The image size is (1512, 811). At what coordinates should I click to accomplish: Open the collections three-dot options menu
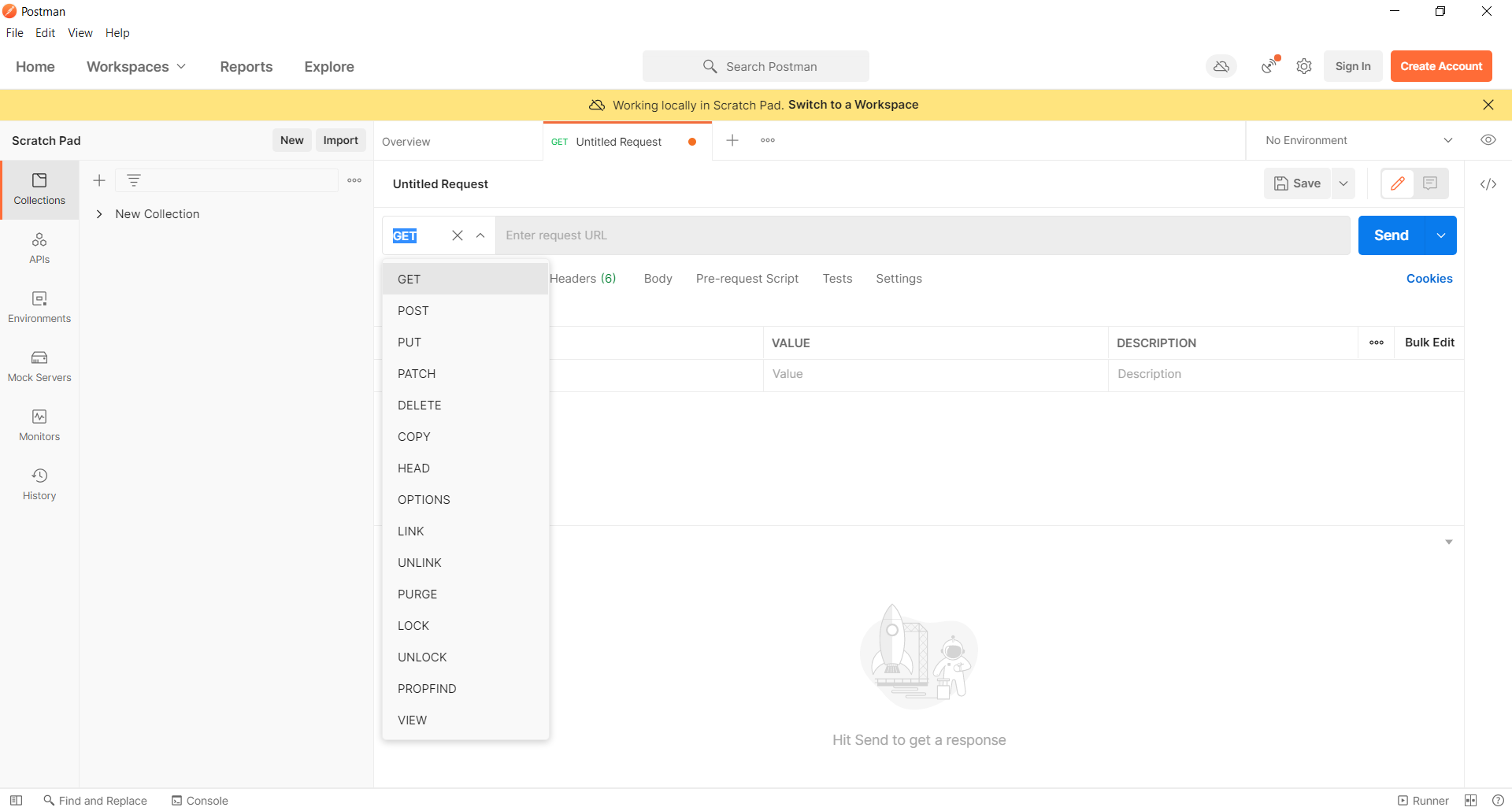354,180
